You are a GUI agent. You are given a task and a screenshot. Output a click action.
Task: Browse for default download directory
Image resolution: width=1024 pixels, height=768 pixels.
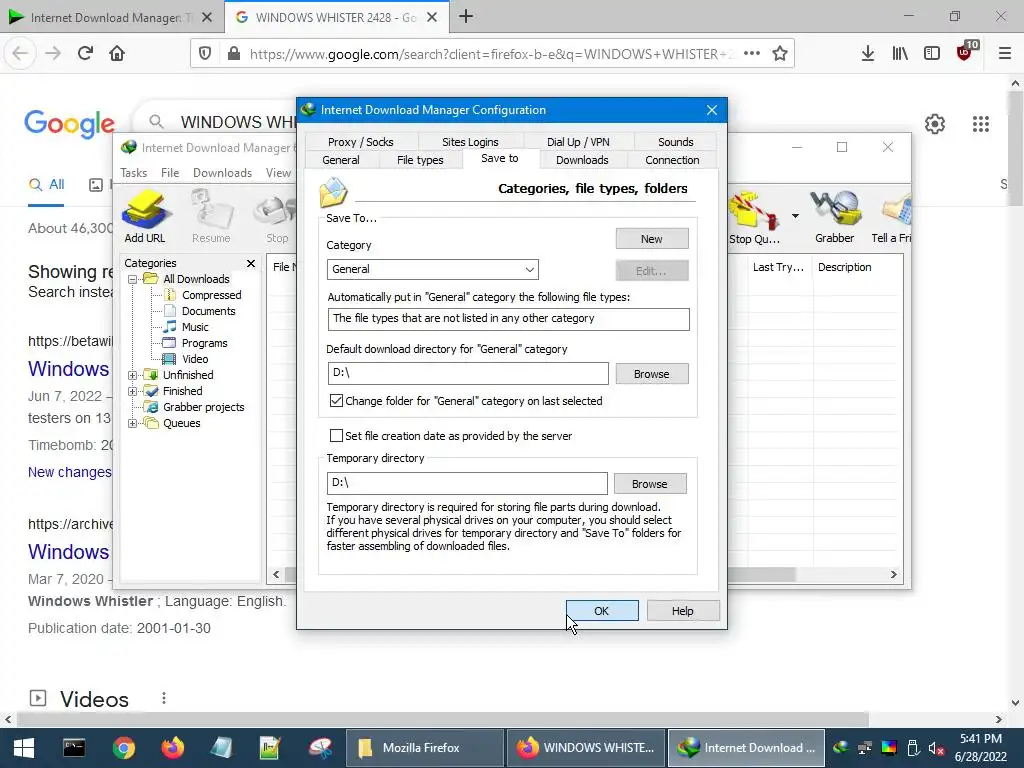click(651, 374)
